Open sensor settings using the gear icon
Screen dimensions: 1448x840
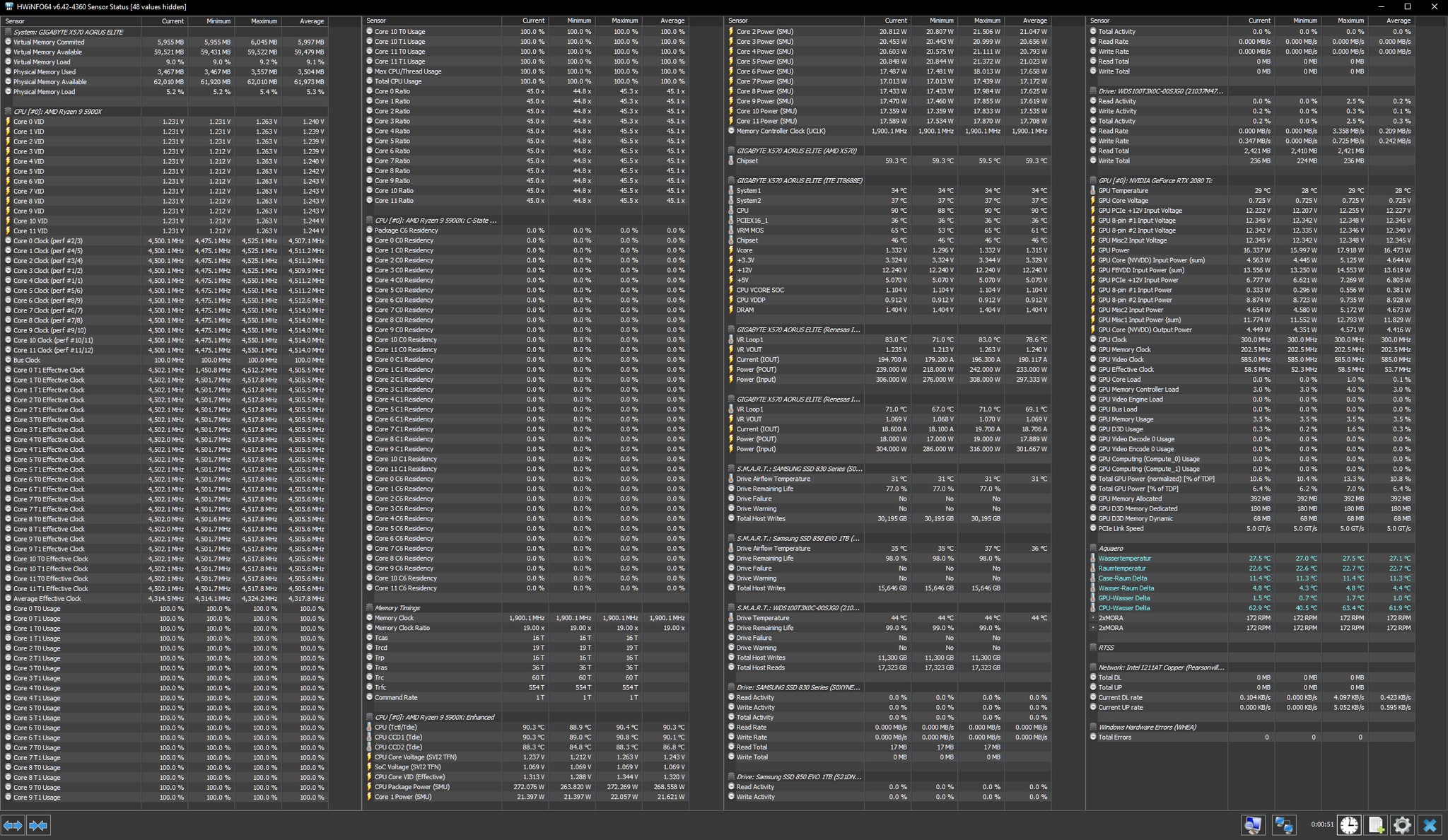tap(1404, 825)
